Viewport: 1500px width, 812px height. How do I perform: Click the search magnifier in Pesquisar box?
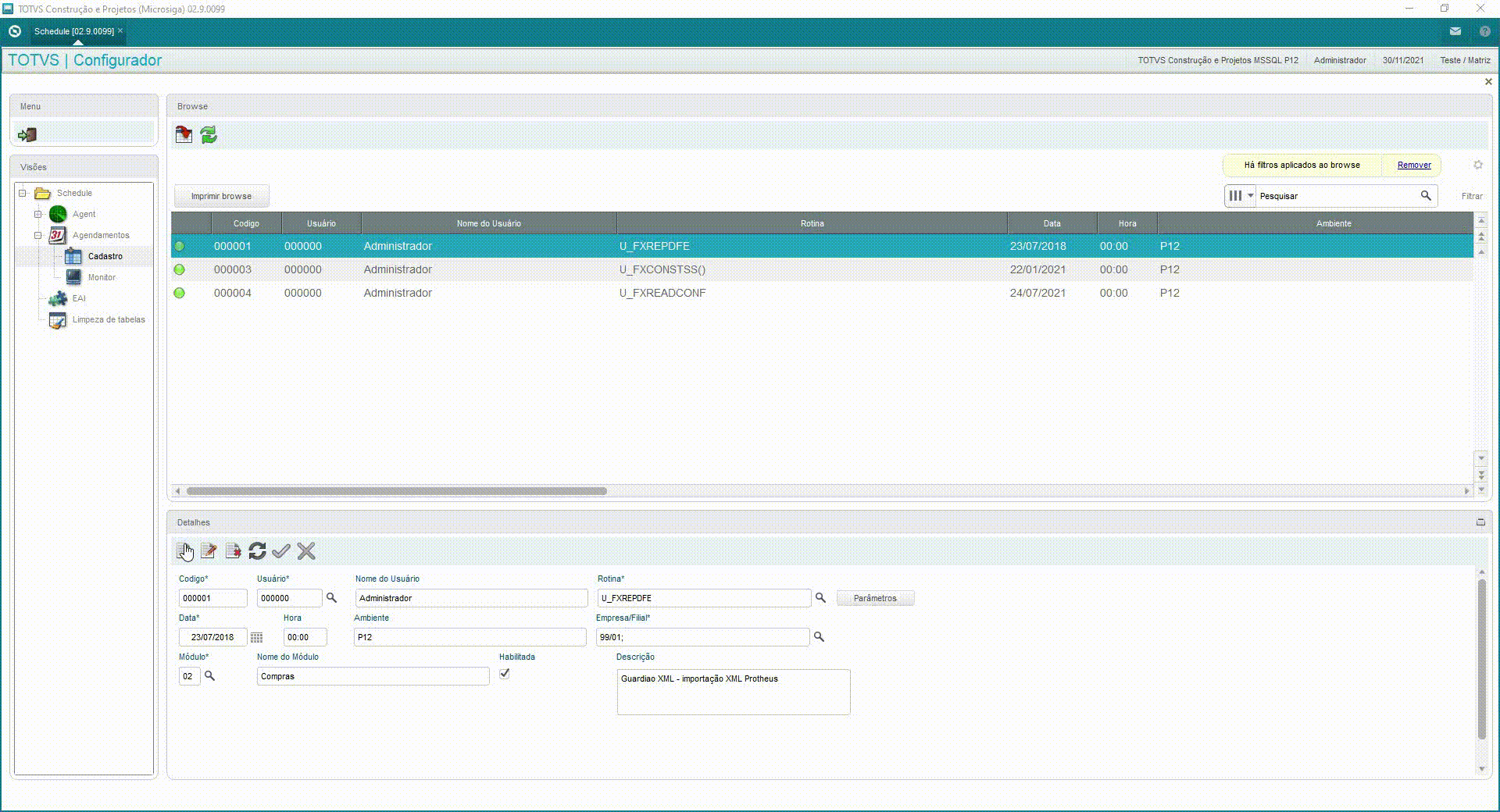(1426, 196)
